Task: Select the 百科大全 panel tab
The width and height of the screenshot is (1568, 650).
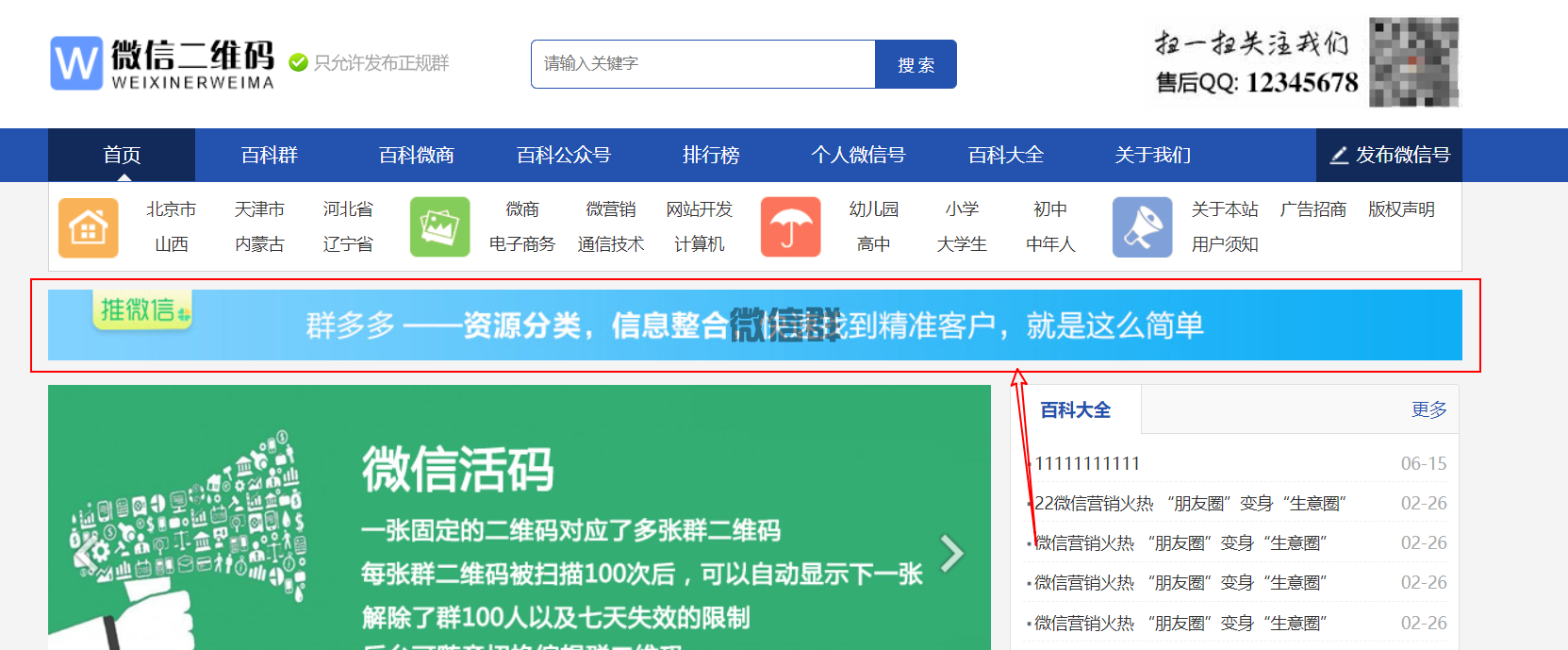Action: [x=1075, y=409]
